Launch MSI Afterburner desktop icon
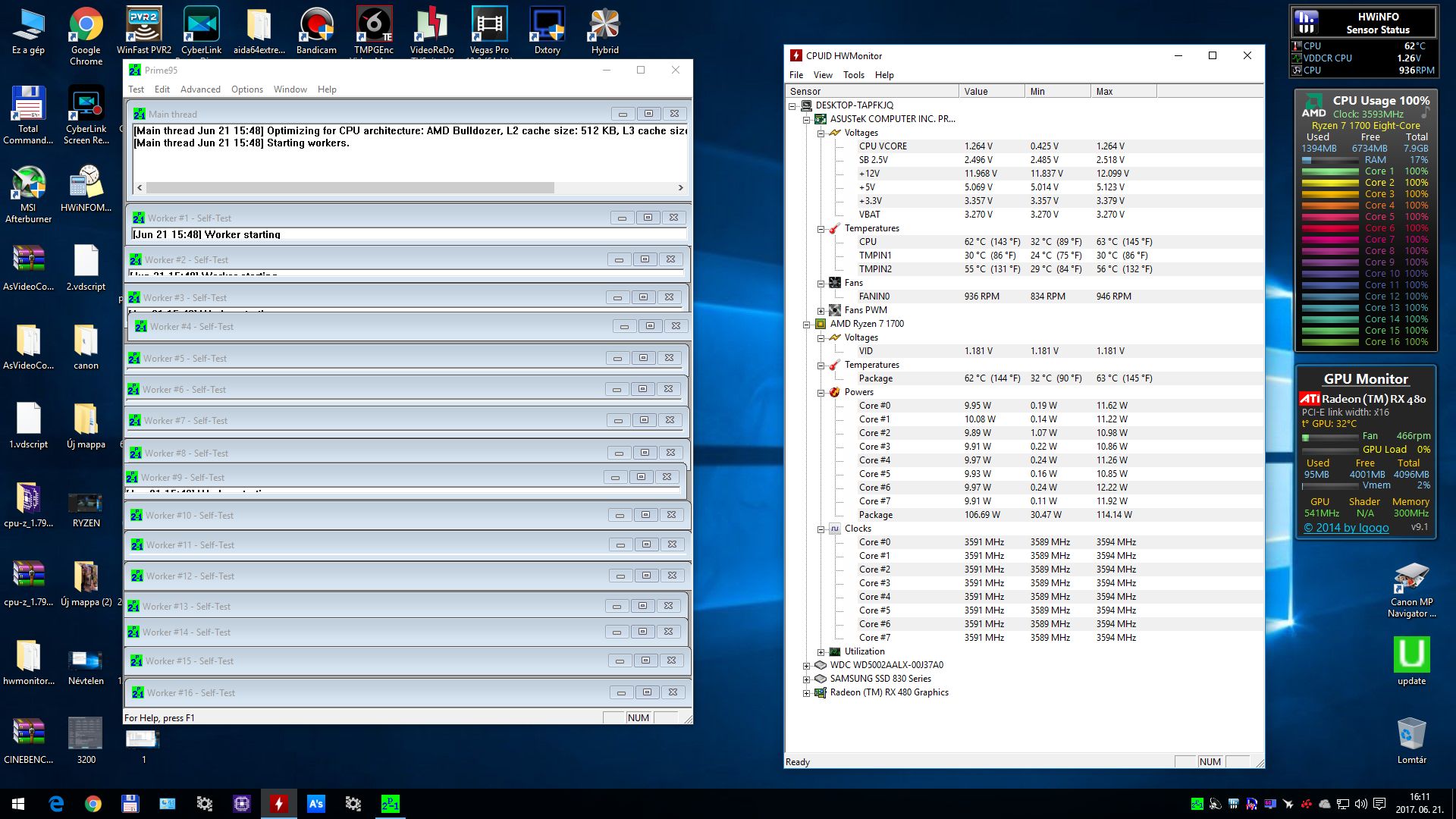 pyautogui.click(x=28, y=193)
